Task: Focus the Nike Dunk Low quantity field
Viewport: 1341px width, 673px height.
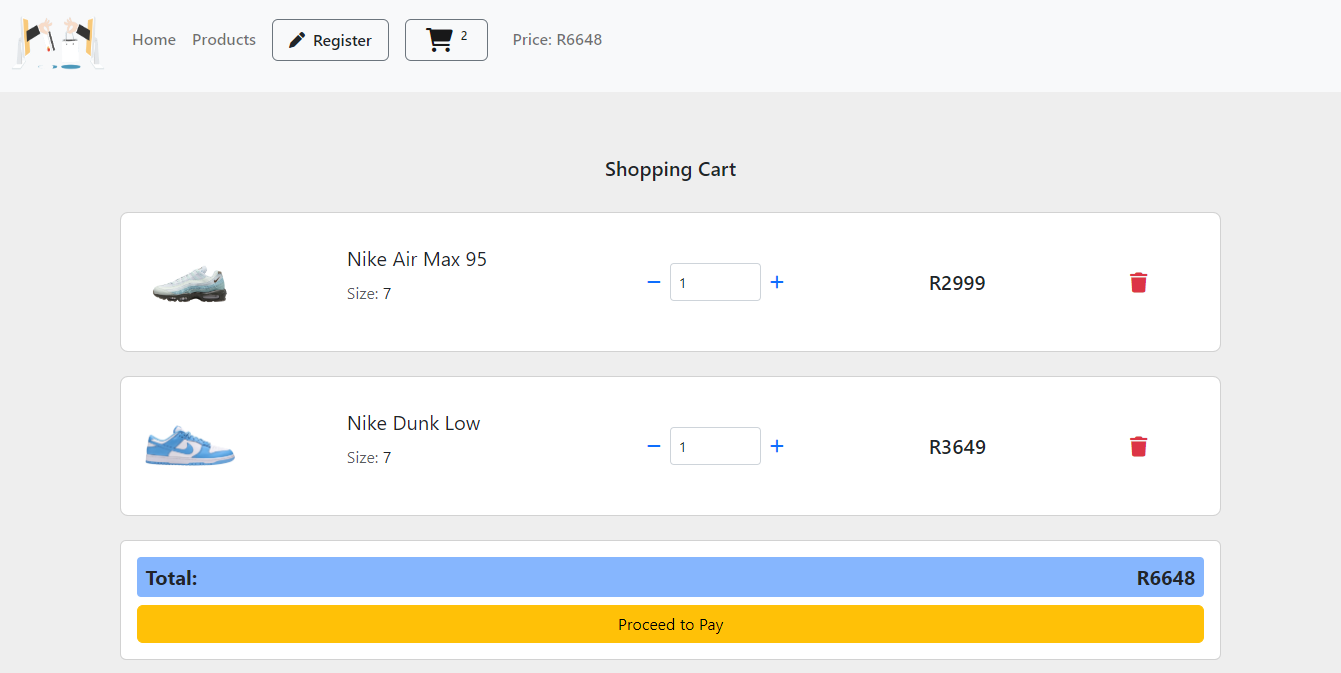Action: (715, 446)
